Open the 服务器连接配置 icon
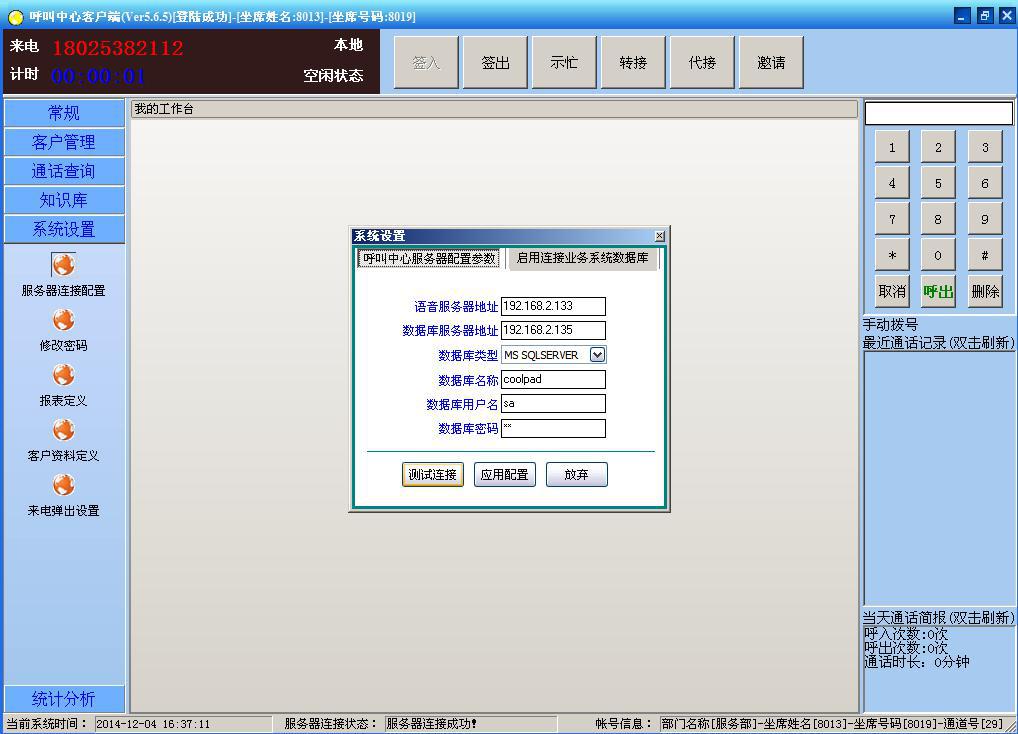The image size is (1018, 734). (63, 266)
